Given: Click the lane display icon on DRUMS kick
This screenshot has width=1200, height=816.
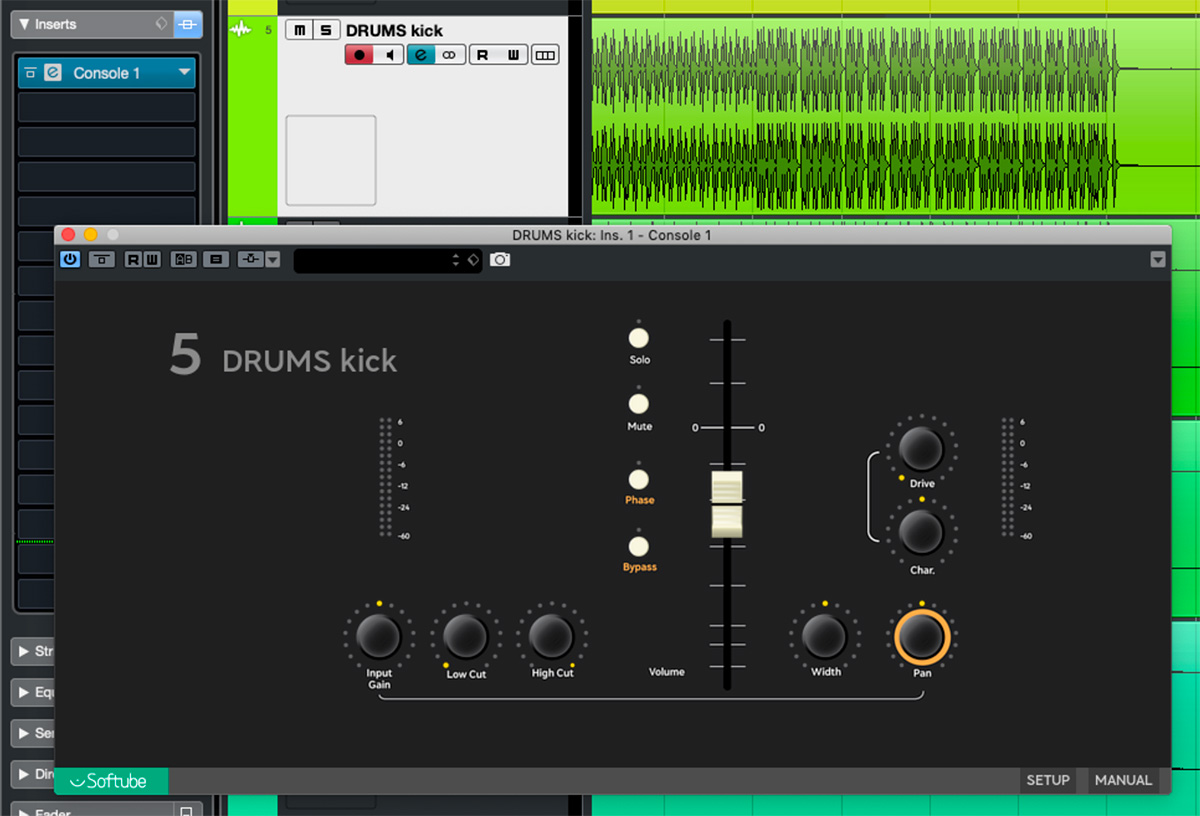Looking at the screenshot, I should point(545,55).
